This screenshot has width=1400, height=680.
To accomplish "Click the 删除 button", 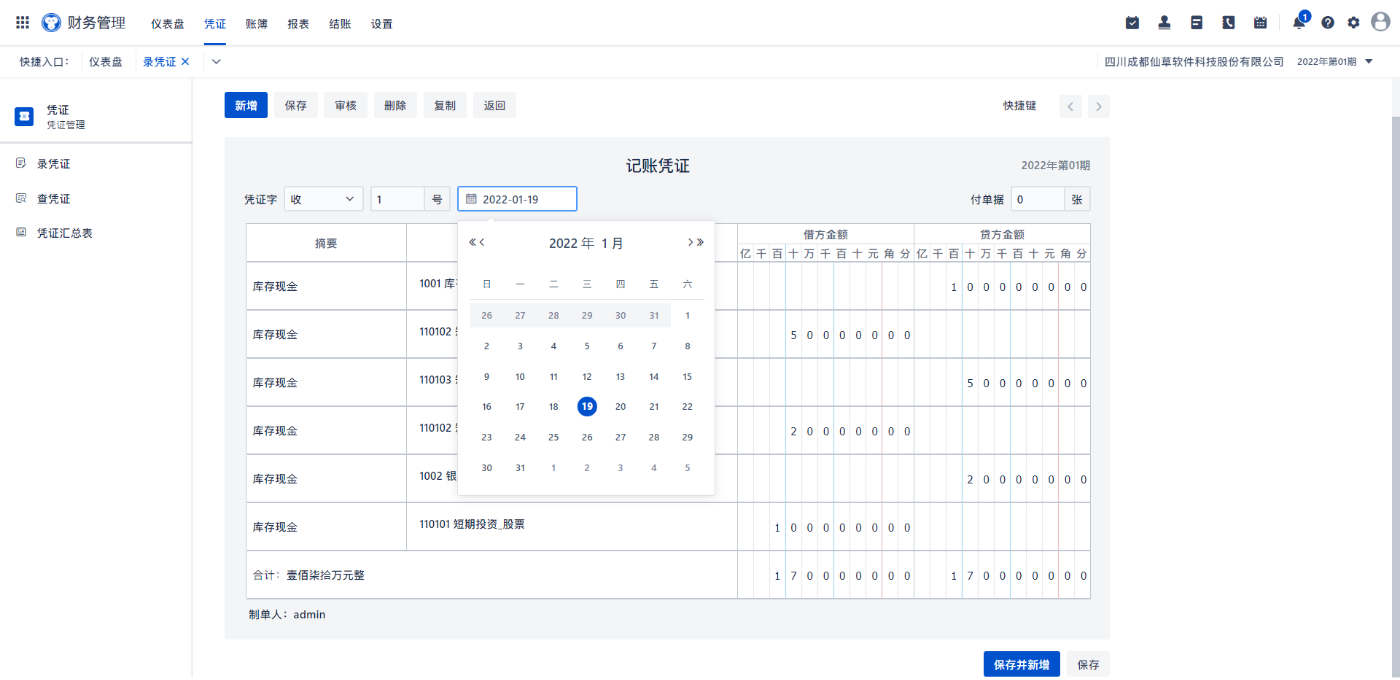I will [395, 105].
